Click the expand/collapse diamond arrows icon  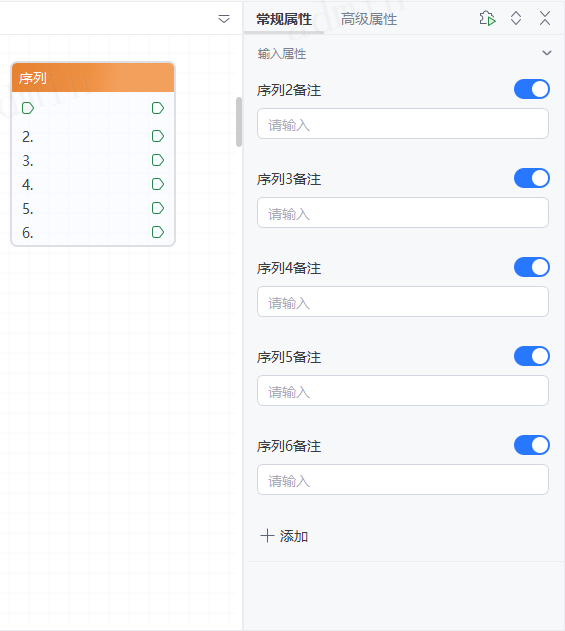(516, 19)
